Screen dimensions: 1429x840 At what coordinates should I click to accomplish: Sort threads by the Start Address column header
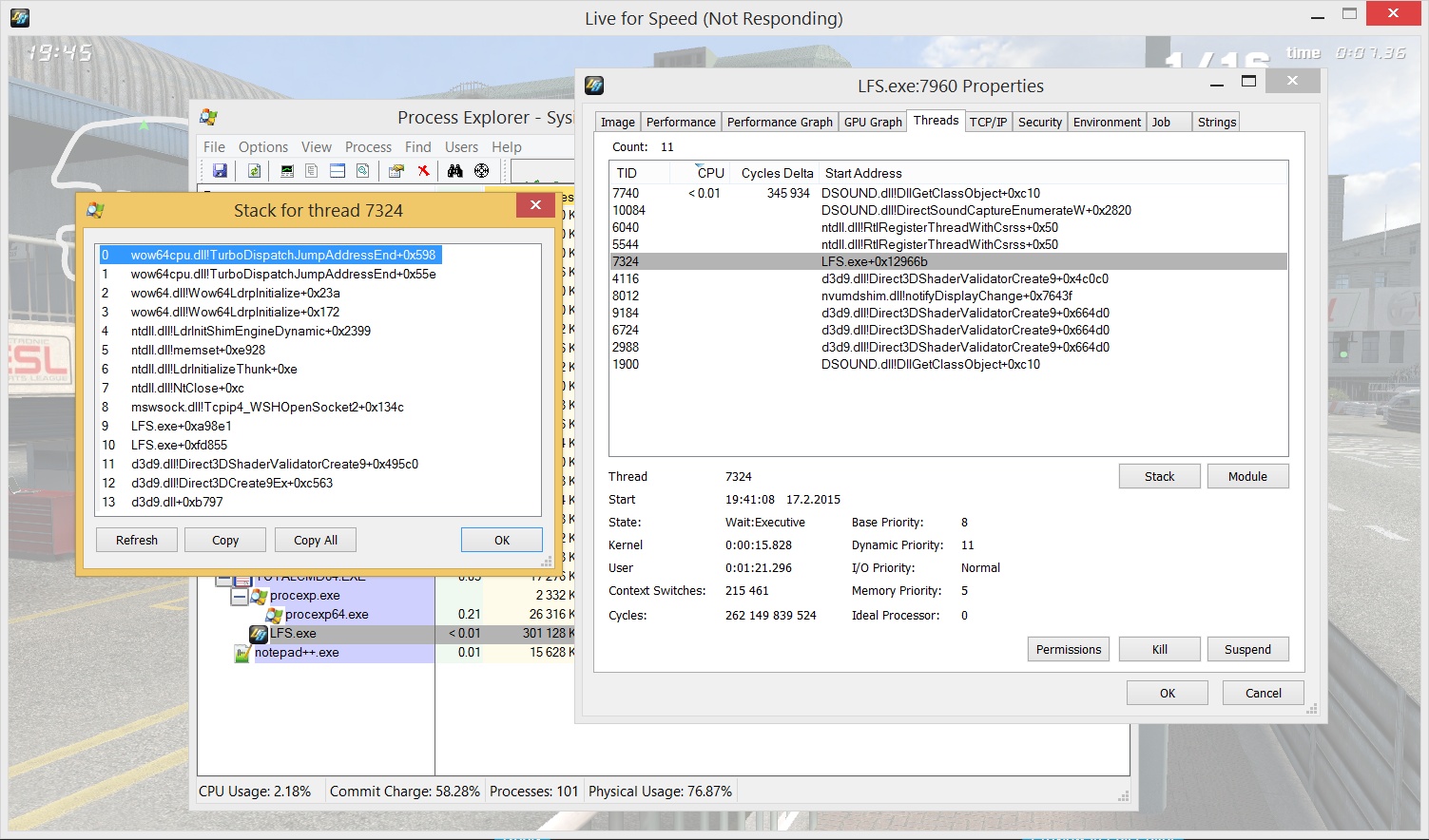[1053, 173]
